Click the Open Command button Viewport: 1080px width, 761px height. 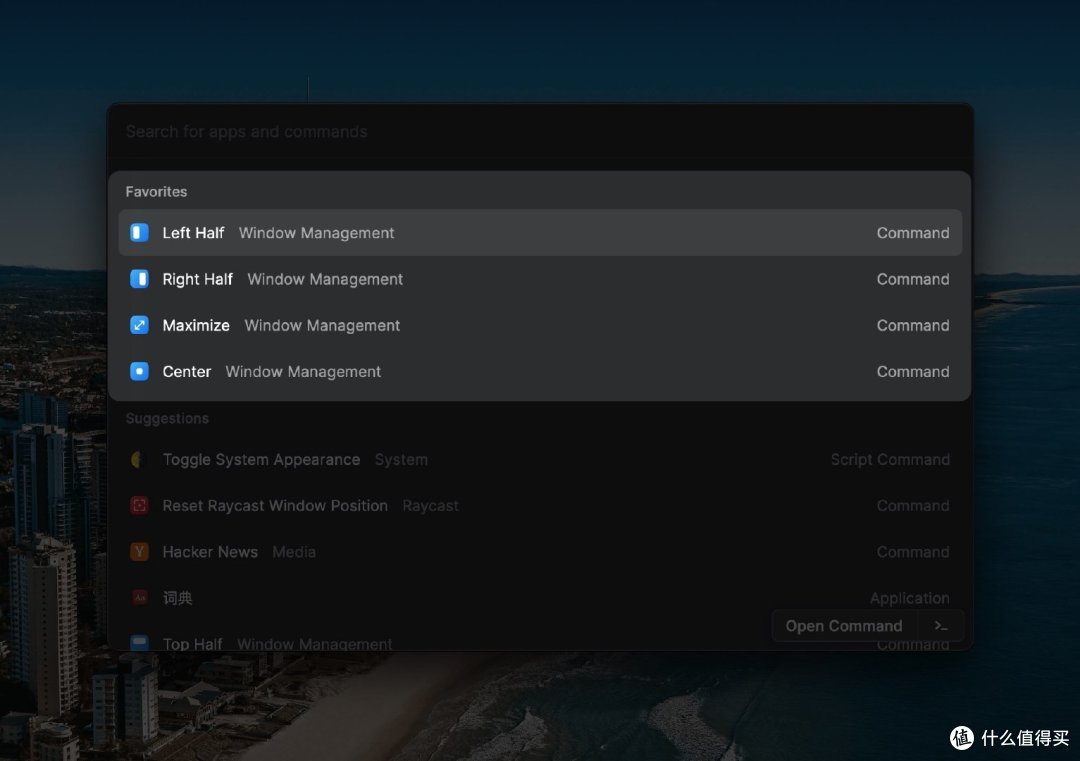844,626
